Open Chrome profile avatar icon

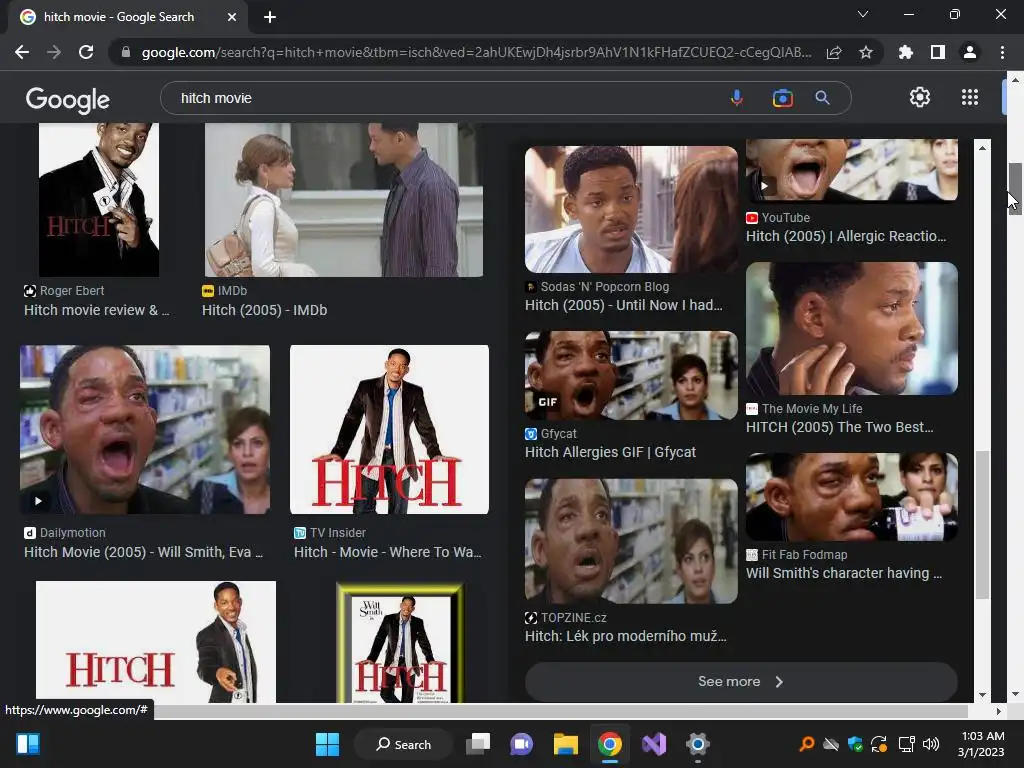coord(970,52)
